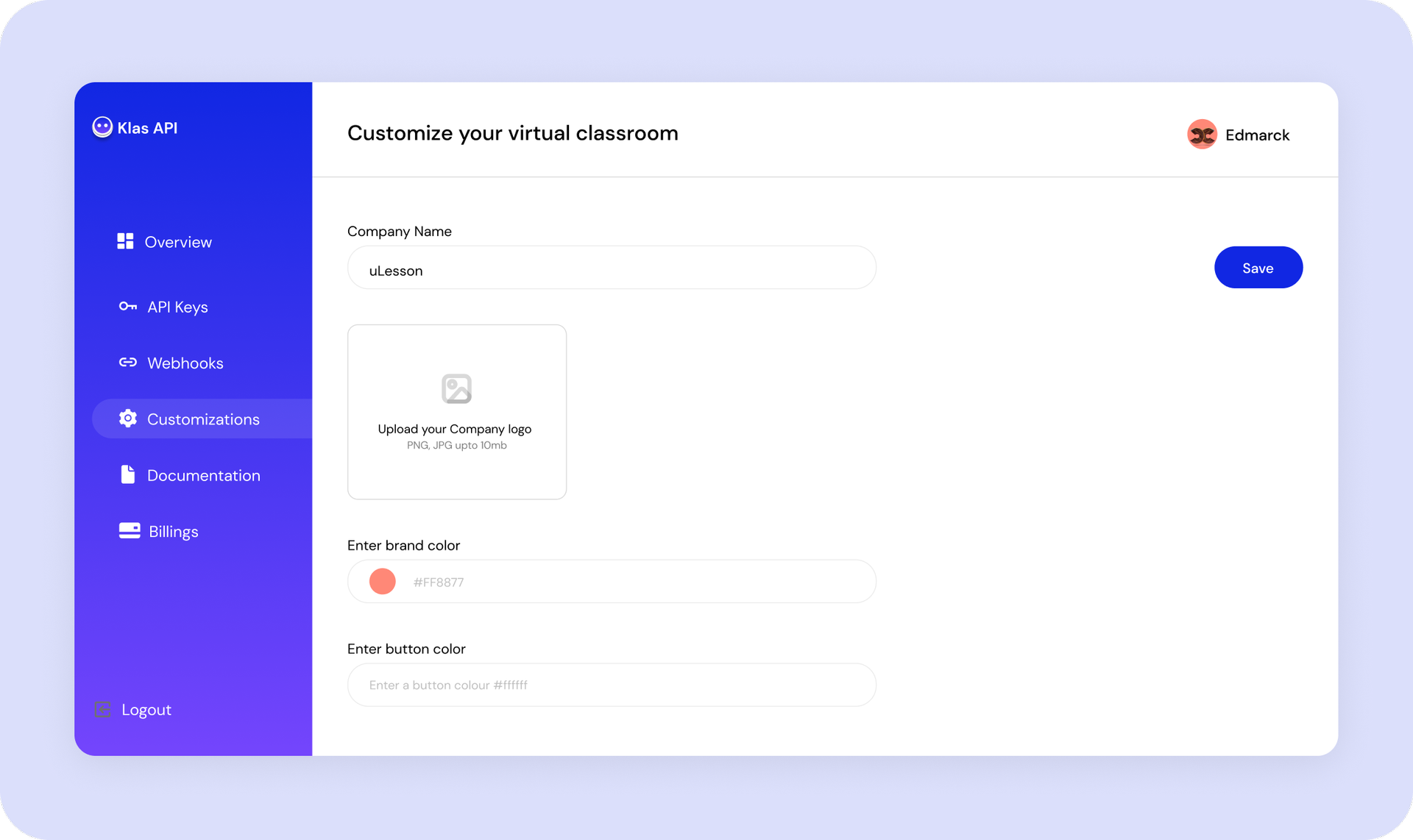Click the company logo upload area
The height and width of the screenshot is (840, 1413).
456,411
